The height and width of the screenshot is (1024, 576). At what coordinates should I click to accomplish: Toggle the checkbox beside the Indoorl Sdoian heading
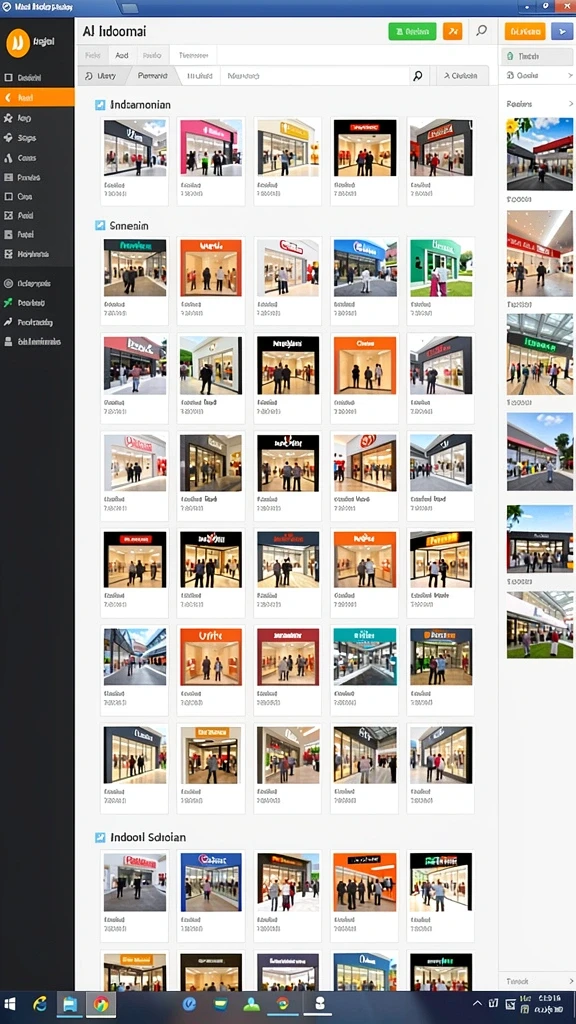pyautogui.click(x=100, y=837)
